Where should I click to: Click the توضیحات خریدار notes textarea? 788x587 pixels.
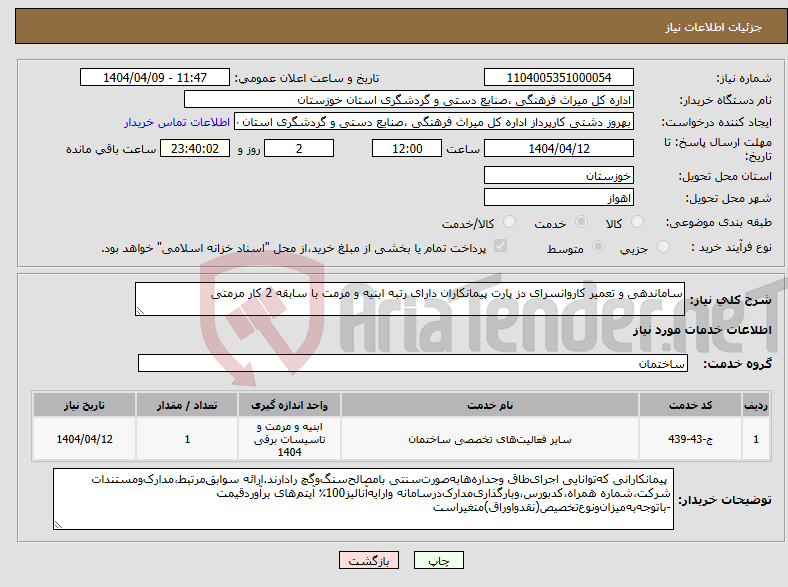coord(363,499)
